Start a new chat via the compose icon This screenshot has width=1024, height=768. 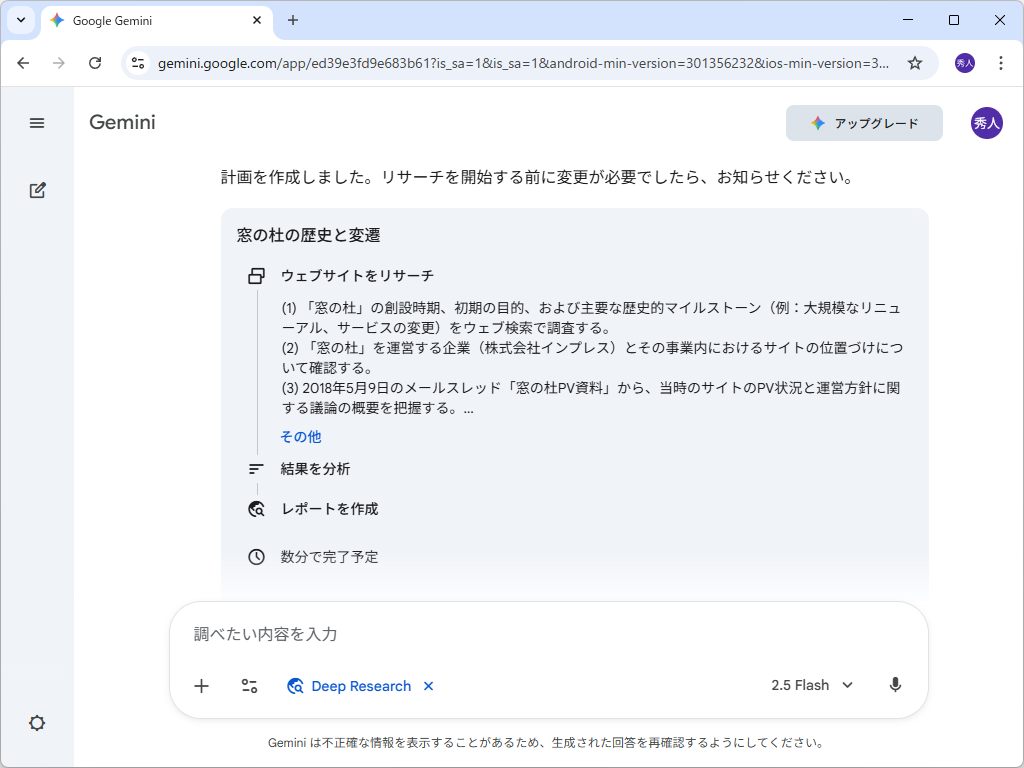coord(37,190)
